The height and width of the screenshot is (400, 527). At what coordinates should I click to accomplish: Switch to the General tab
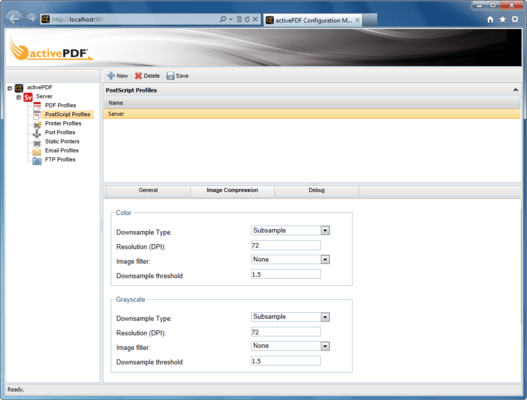click(148, 191)
